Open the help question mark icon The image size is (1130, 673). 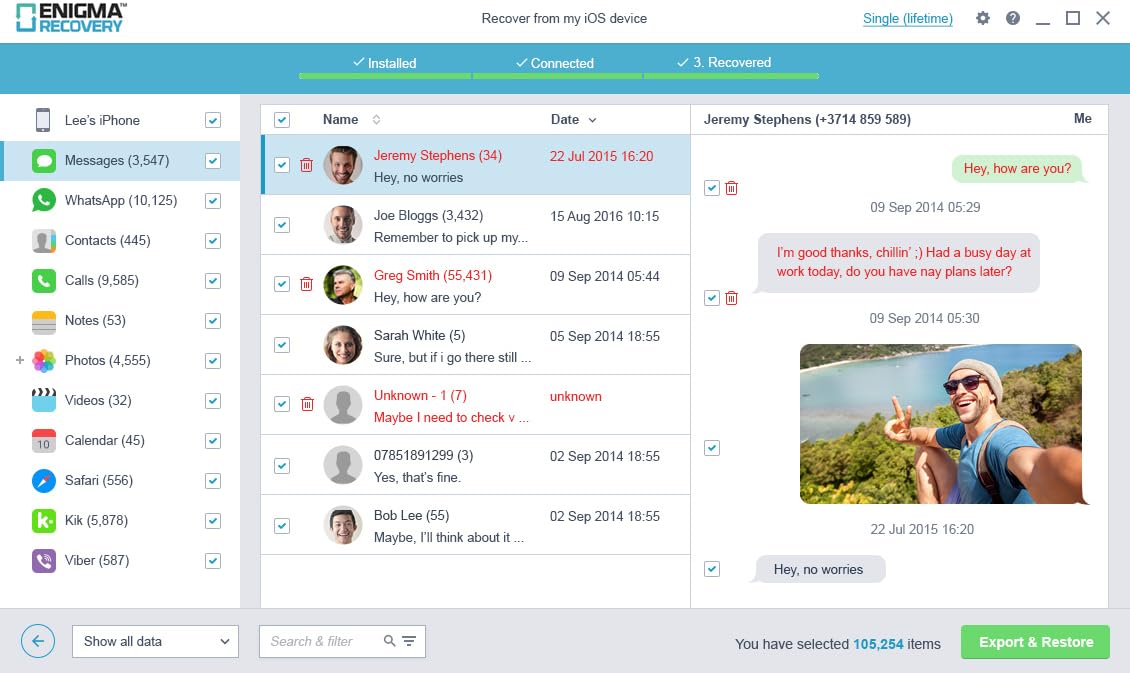[x=1013, y=18]
